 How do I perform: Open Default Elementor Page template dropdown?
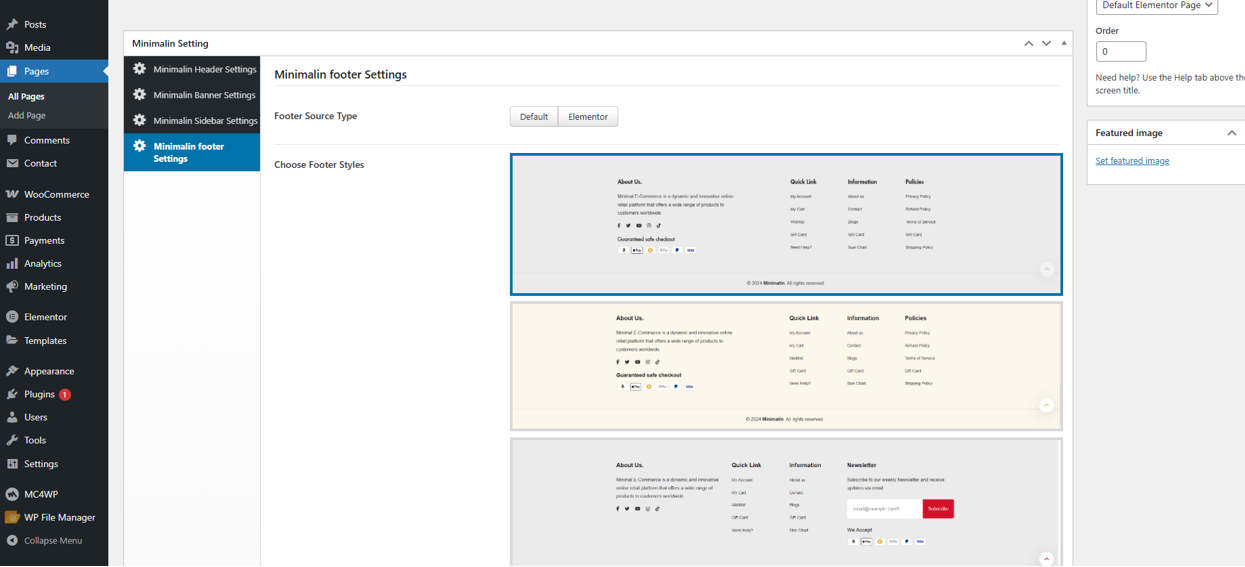pyautogui.click(x=1157, y=6)
